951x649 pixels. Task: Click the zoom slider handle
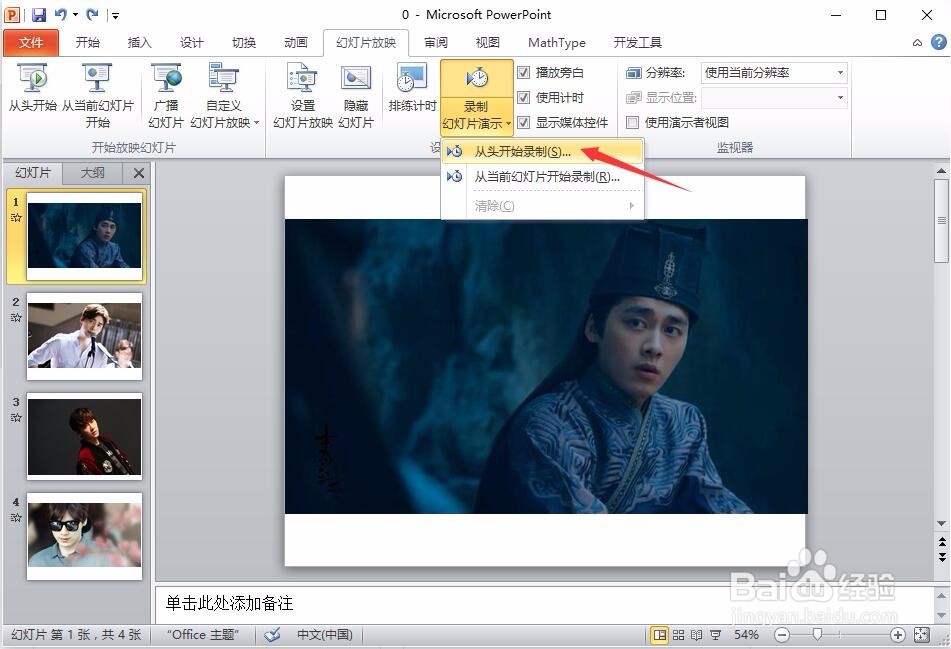pyautogui.click(x=818, y=635)
